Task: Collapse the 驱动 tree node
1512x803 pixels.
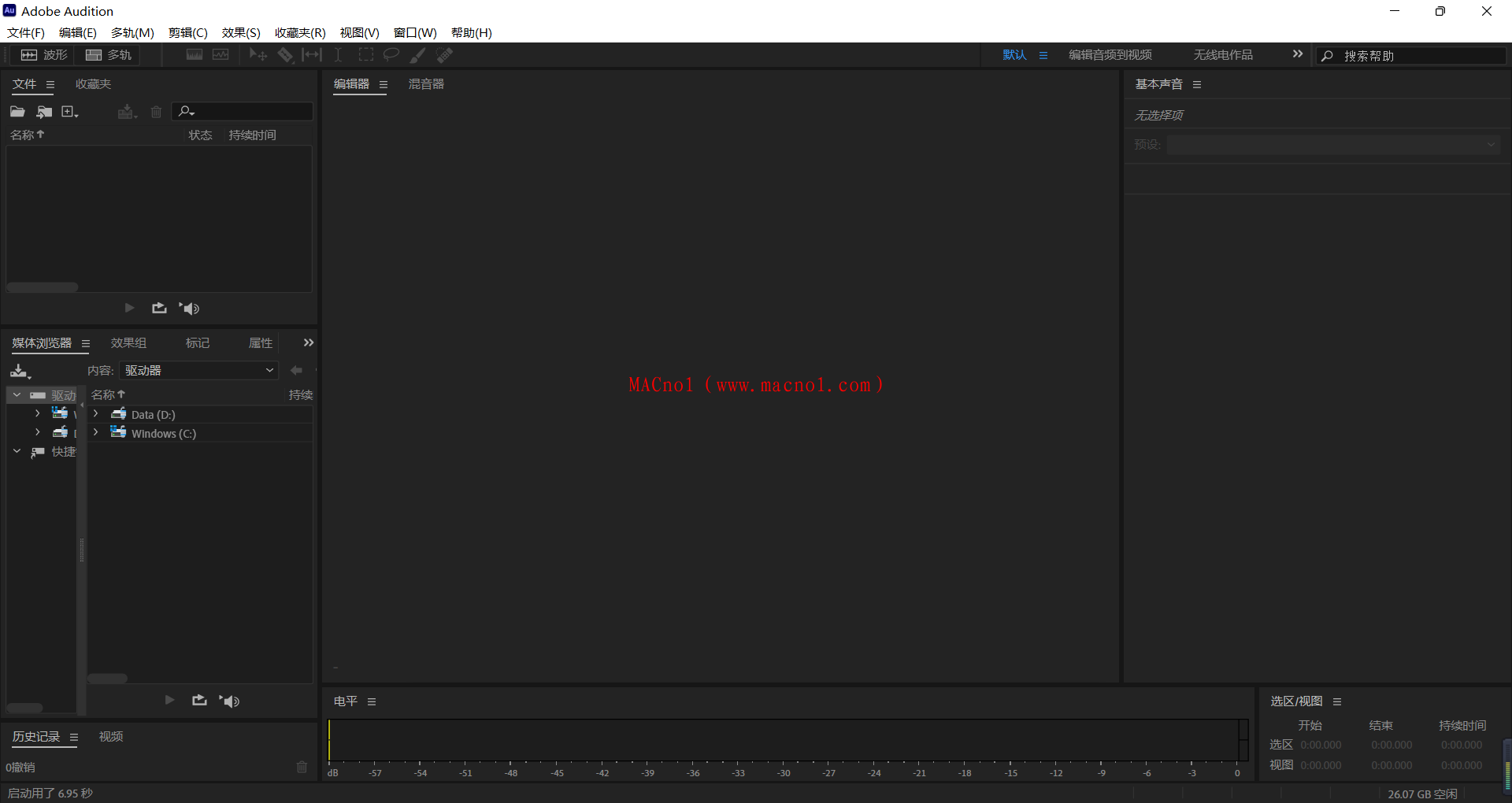Action: pyautogui.click(x=17, y=394)
